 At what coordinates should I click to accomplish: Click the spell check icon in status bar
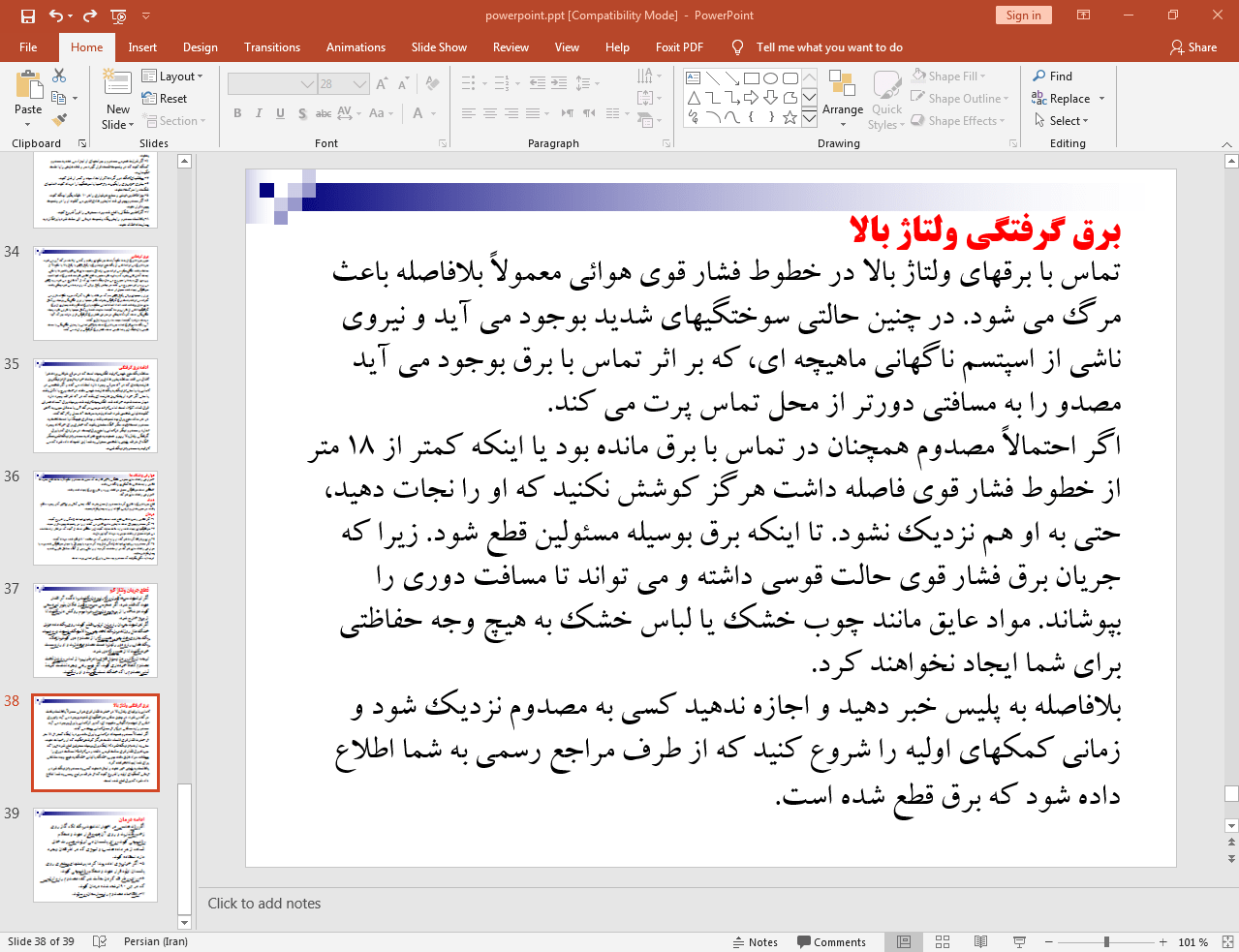(99, 941)
